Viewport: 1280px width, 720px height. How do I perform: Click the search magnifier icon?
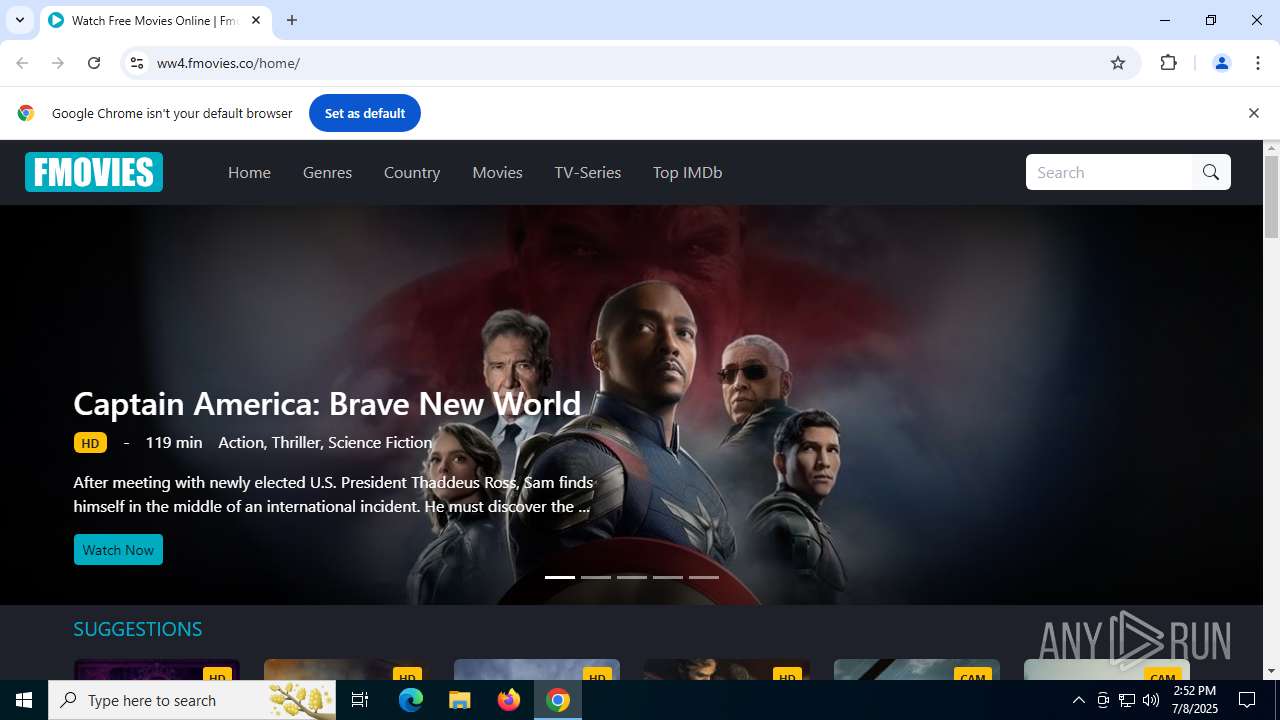[x=1211, y=172]
